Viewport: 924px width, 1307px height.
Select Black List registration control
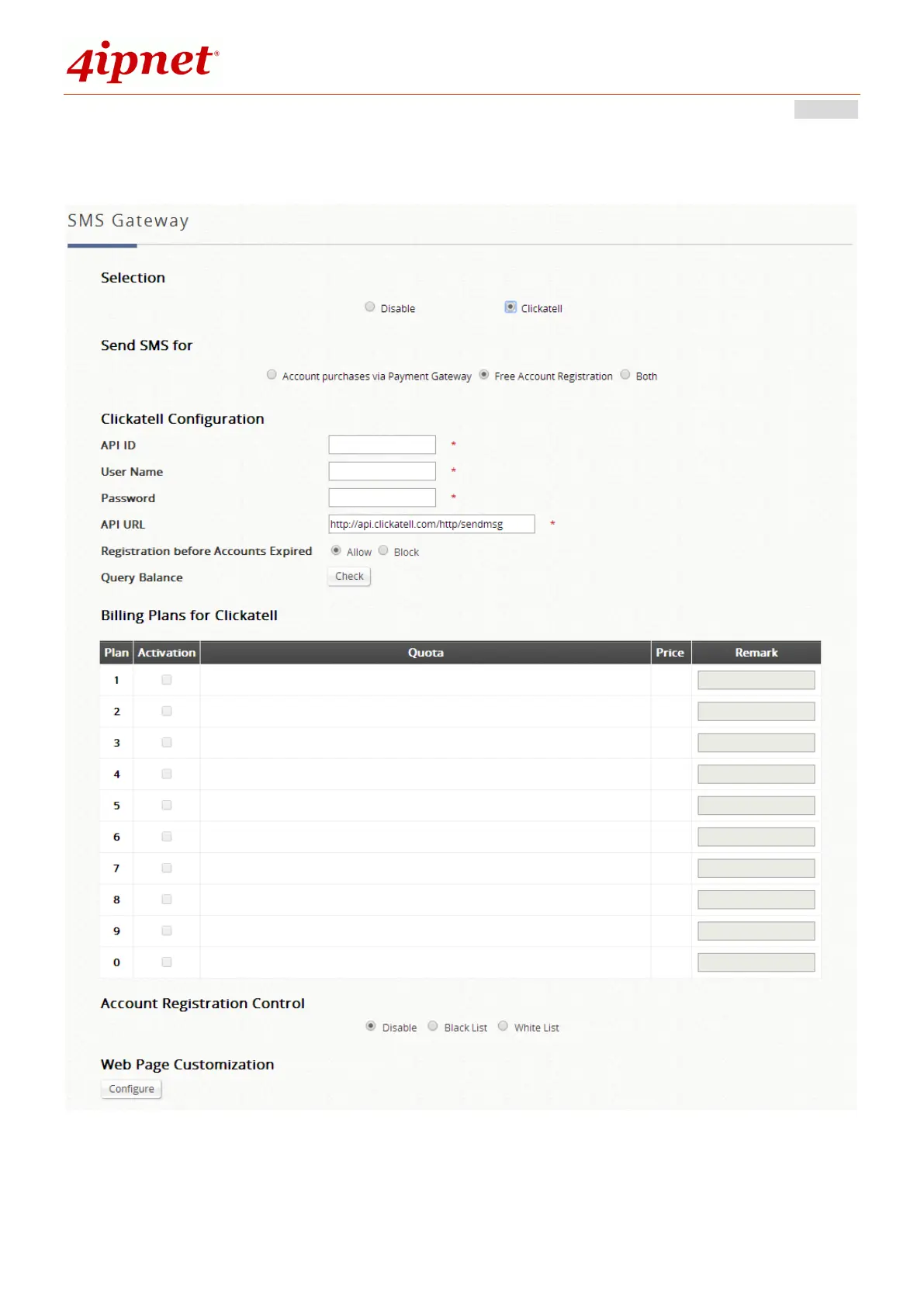tap(433, 1026)
